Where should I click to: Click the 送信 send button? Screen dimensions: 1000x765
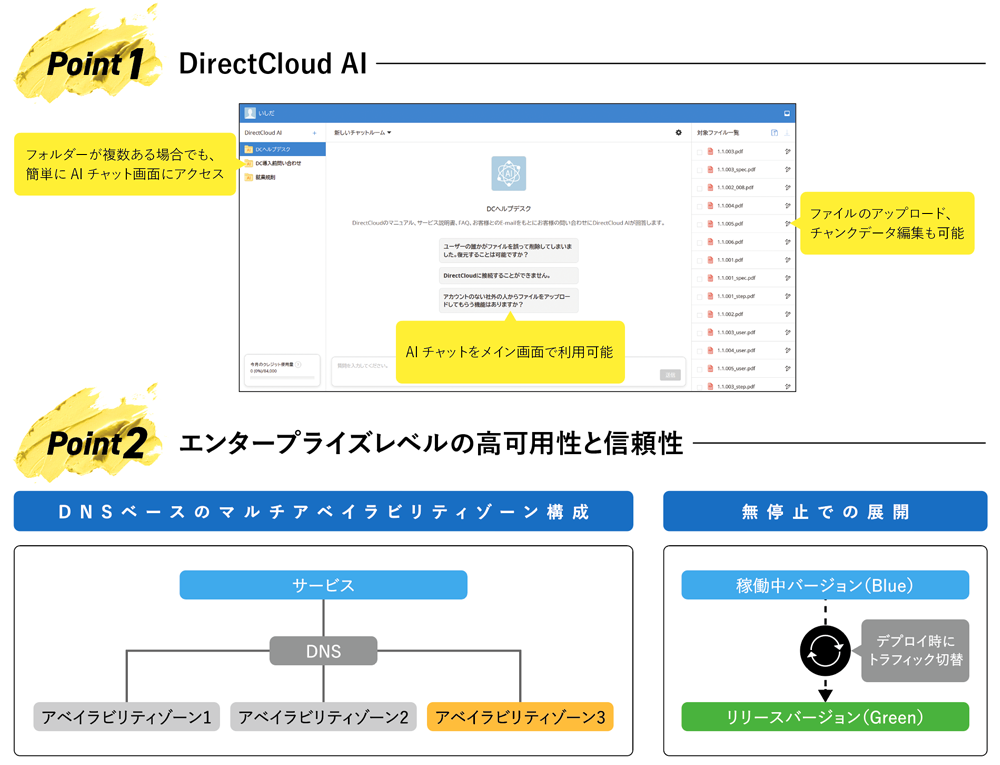tap(670, 375)
